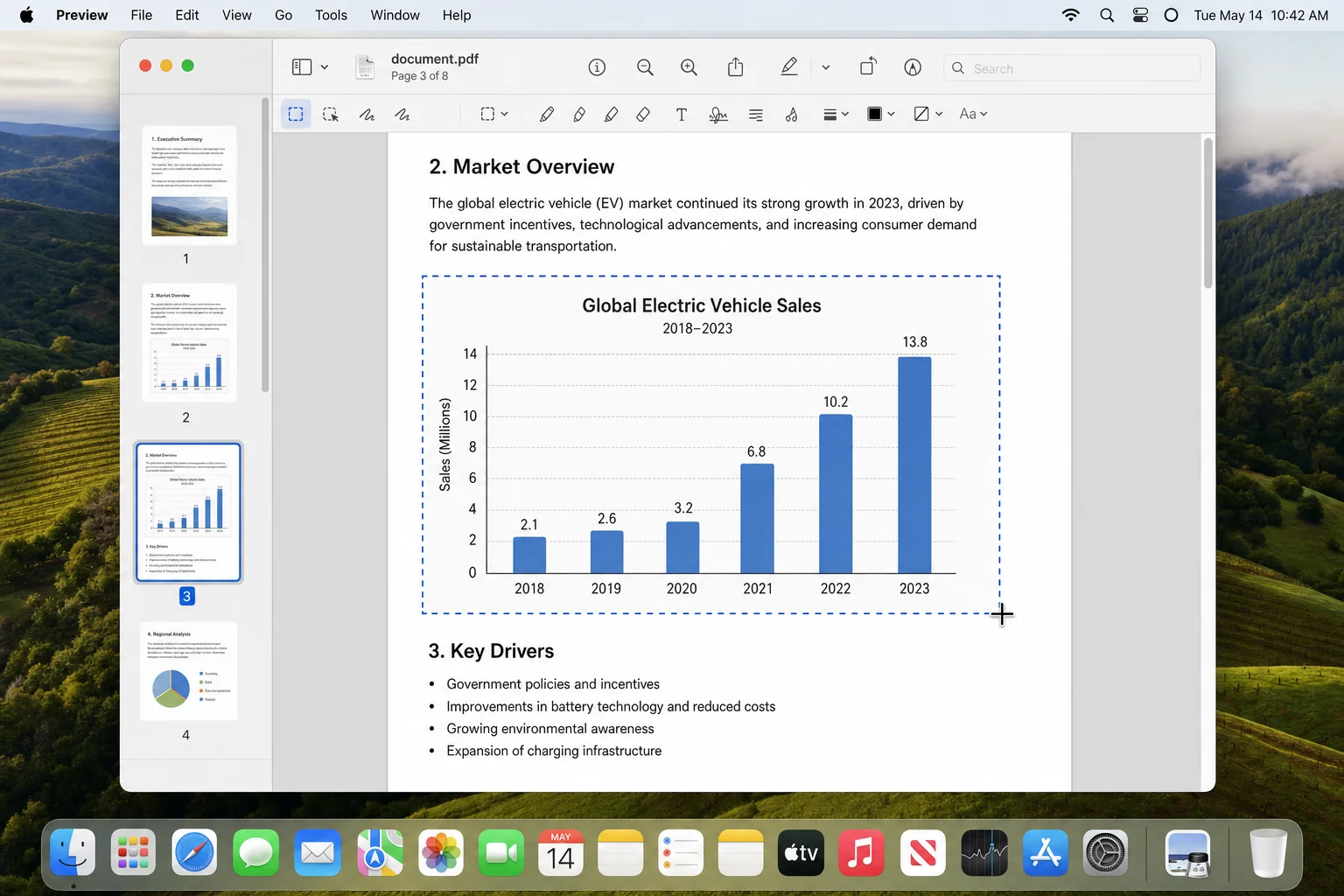This screenshot has width=1344, height=896.
Task: Zoom out of the document
Action: (646, 67)
